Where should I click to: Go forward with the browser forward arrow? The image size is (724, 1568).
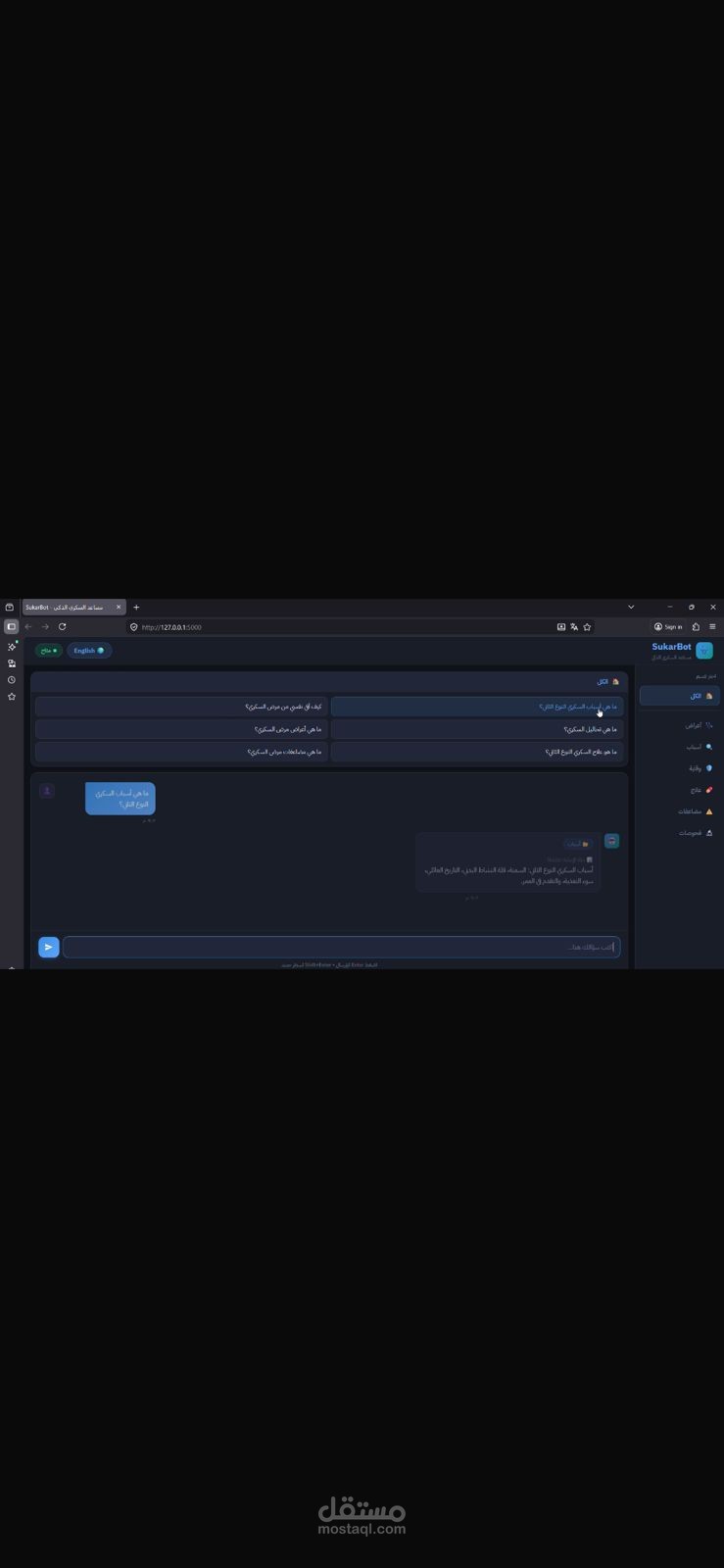click(45, 627)
